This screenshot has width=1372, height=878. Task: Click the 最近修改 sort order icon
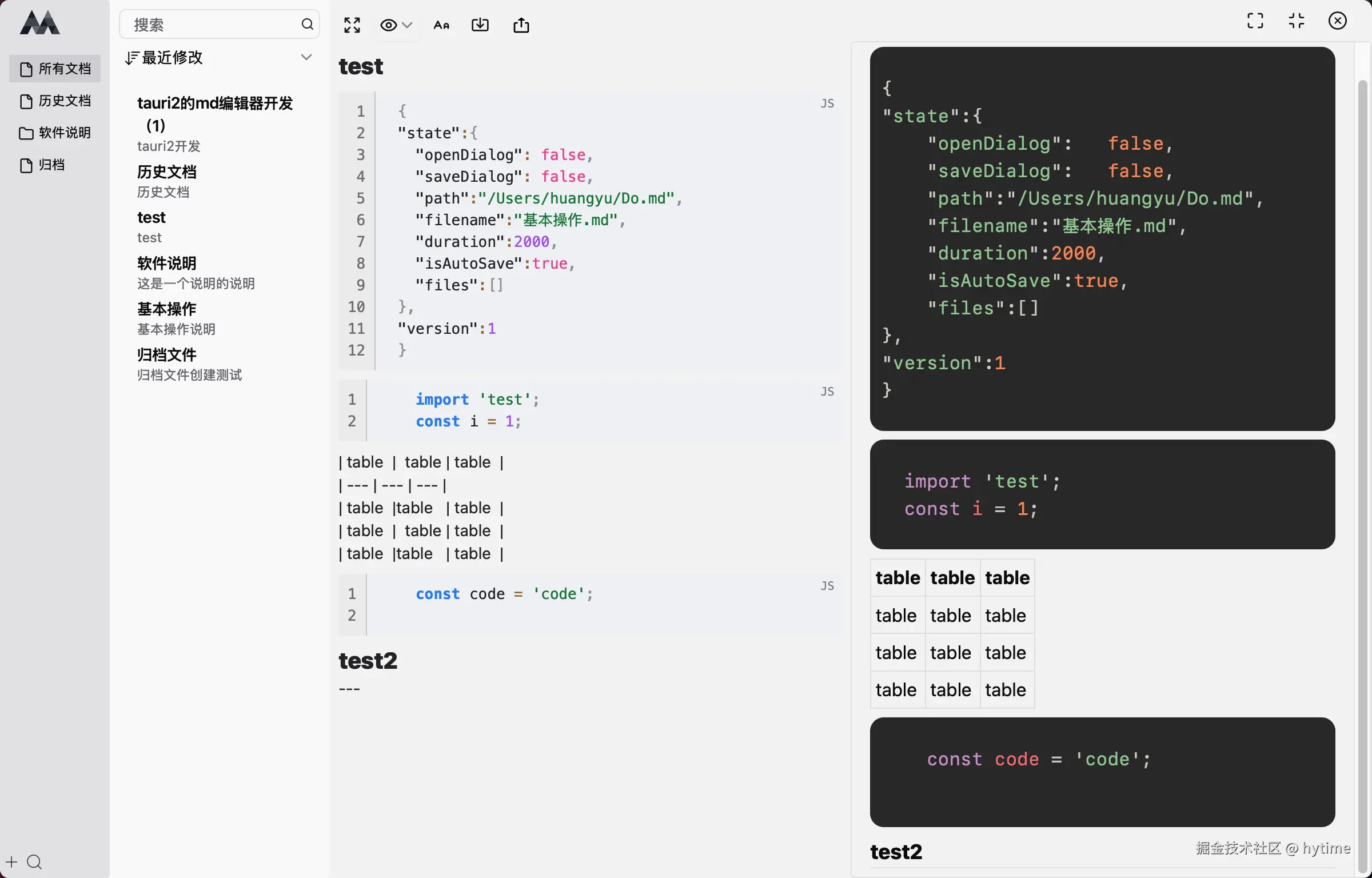tap(131, 58)
